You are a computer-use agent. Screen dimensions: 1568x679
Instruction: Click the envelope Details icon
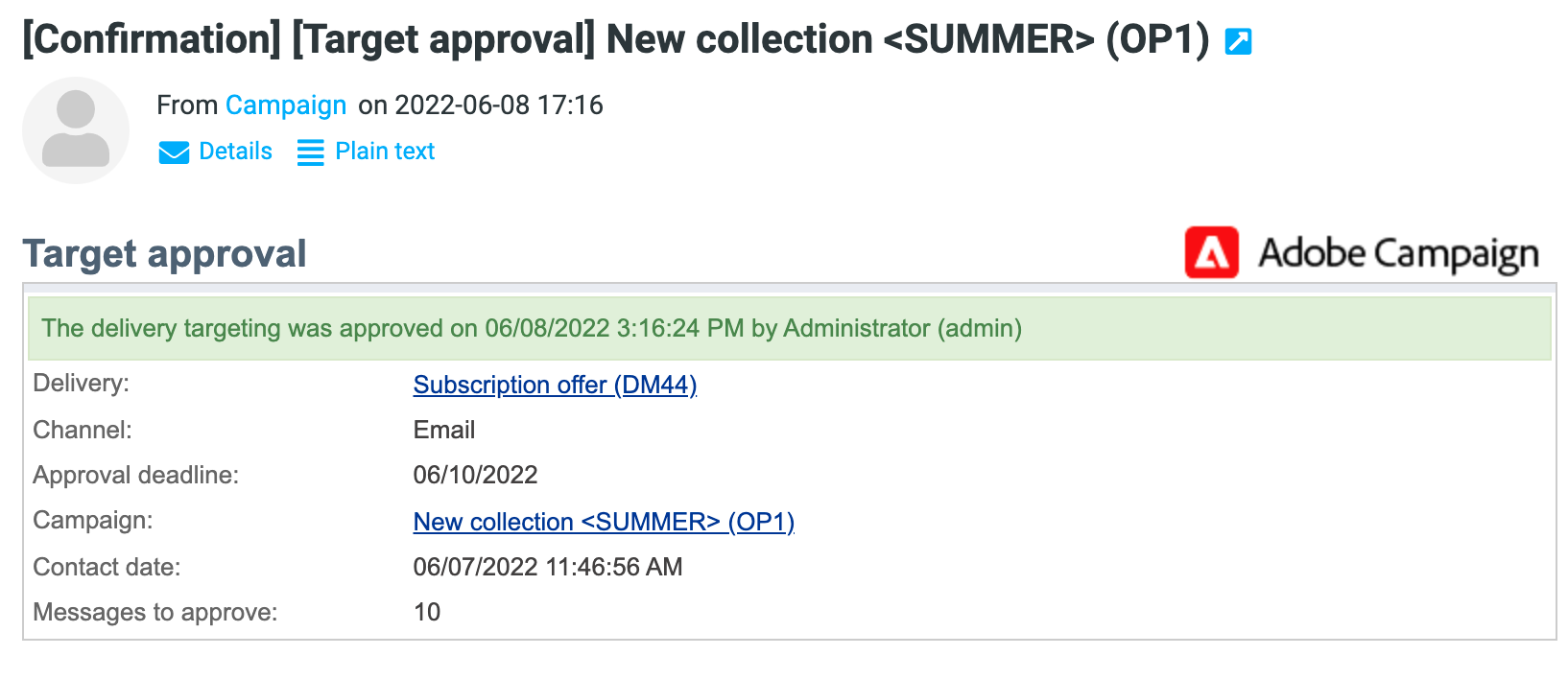174,152
